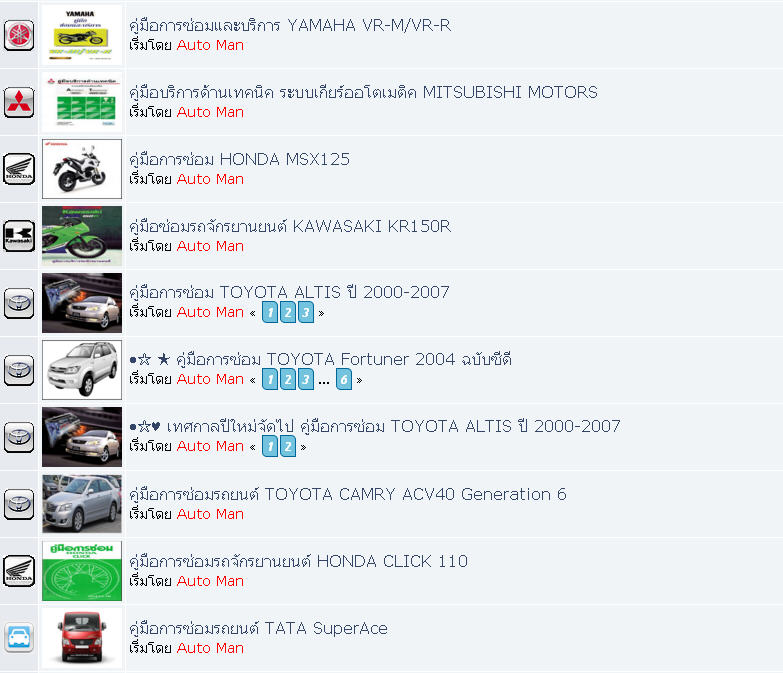Open the MITSUBISHI MOTORS automatic gear topic
Image resolution: width=783 pixels, height=673 pixels.
(x=363, y=92)
